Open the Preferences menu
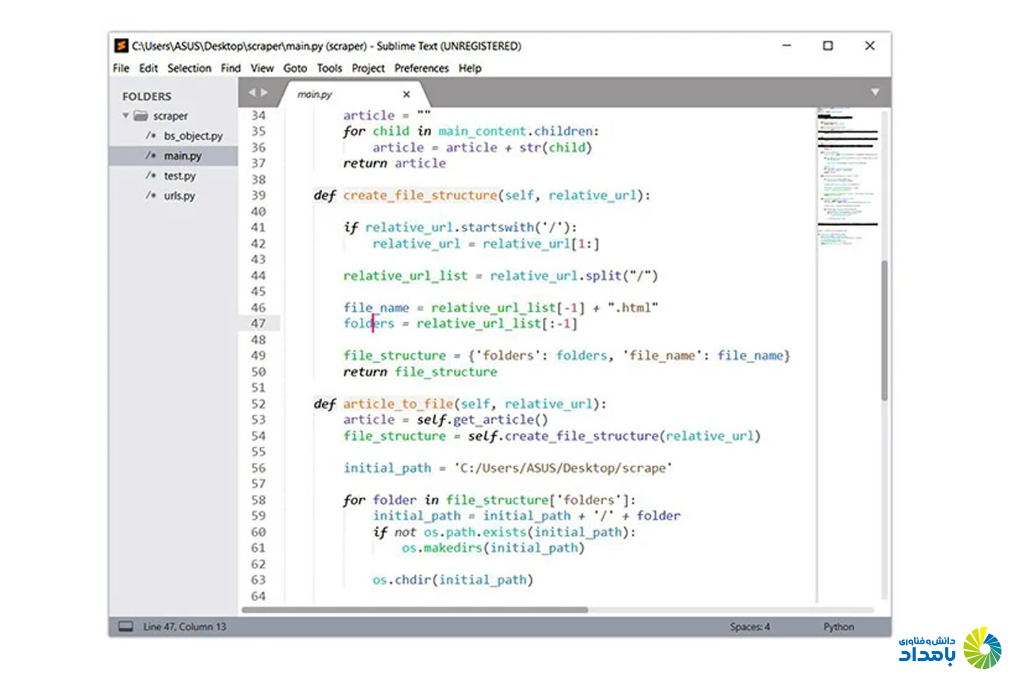The width and height of the screenshot is (1024, 683). tap(421, 68)
